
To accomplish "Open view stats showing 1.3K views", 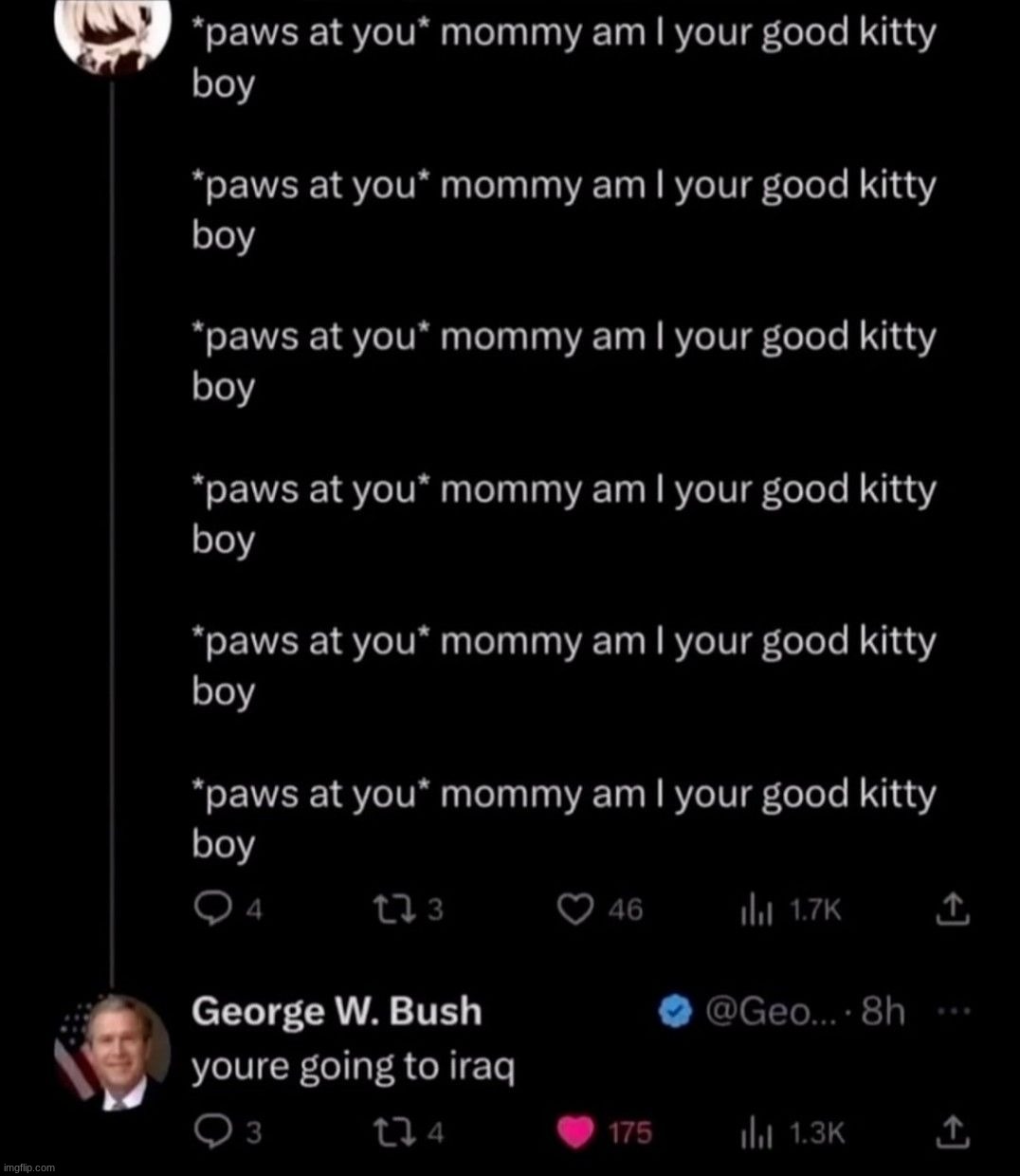I will (756, 1131).
